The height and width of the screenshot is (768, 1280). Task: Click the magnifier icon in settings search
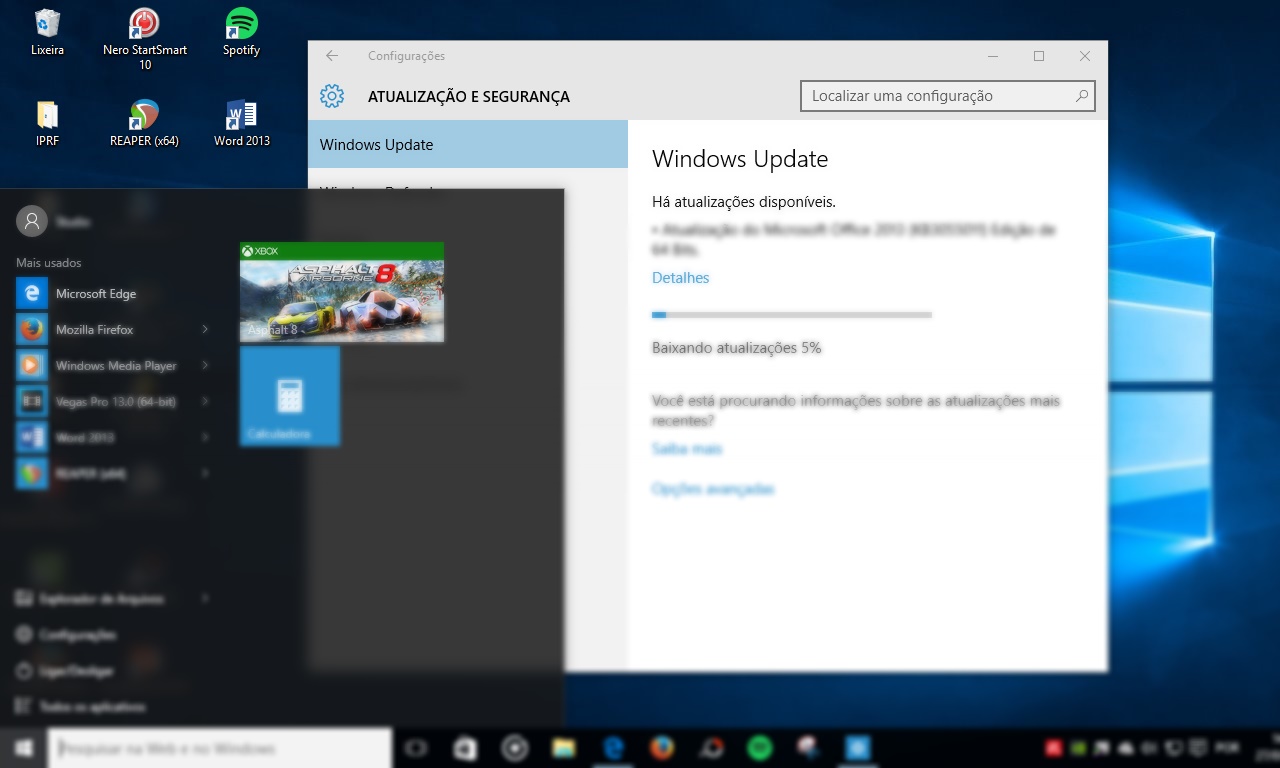[1082, 96]
